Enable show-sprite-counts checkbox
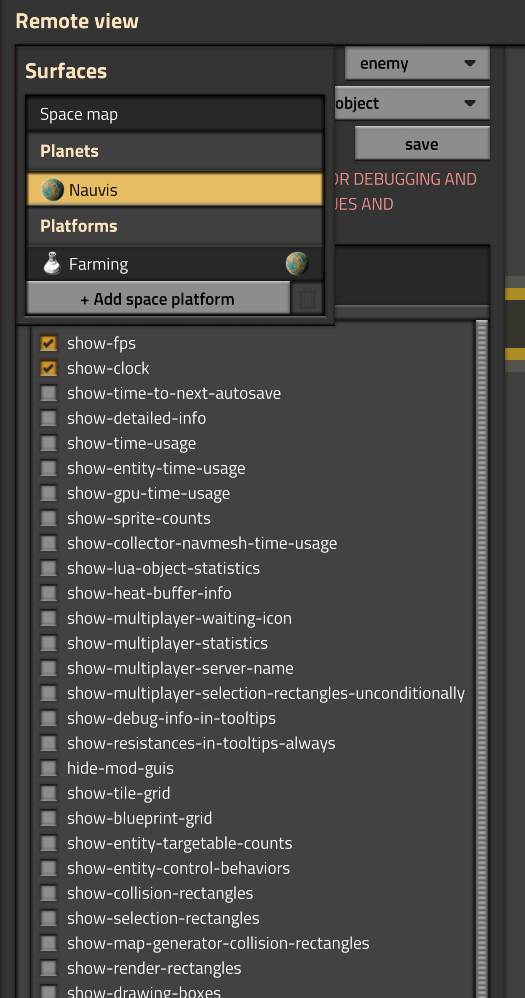The height and width of the screenshot is (998, 525). tap(48, 518)
